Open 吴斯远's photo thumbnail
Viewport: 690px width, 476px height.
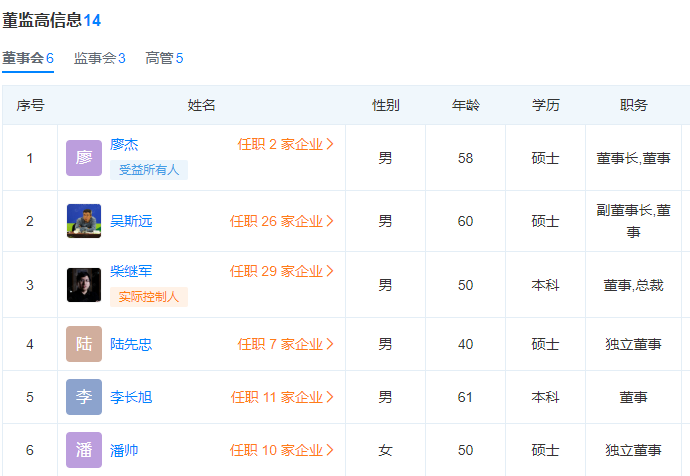point(84,221)
